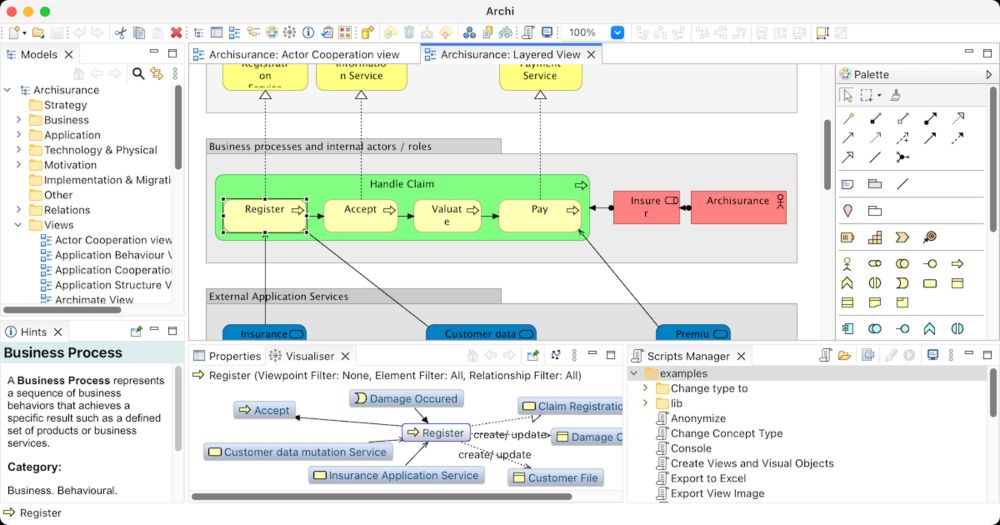Image resolution: width=1000 pixels, height=525 pixels.
Task: Select the Pay process in the diagram
Action: pyautogui.click(x=540, y=216)
